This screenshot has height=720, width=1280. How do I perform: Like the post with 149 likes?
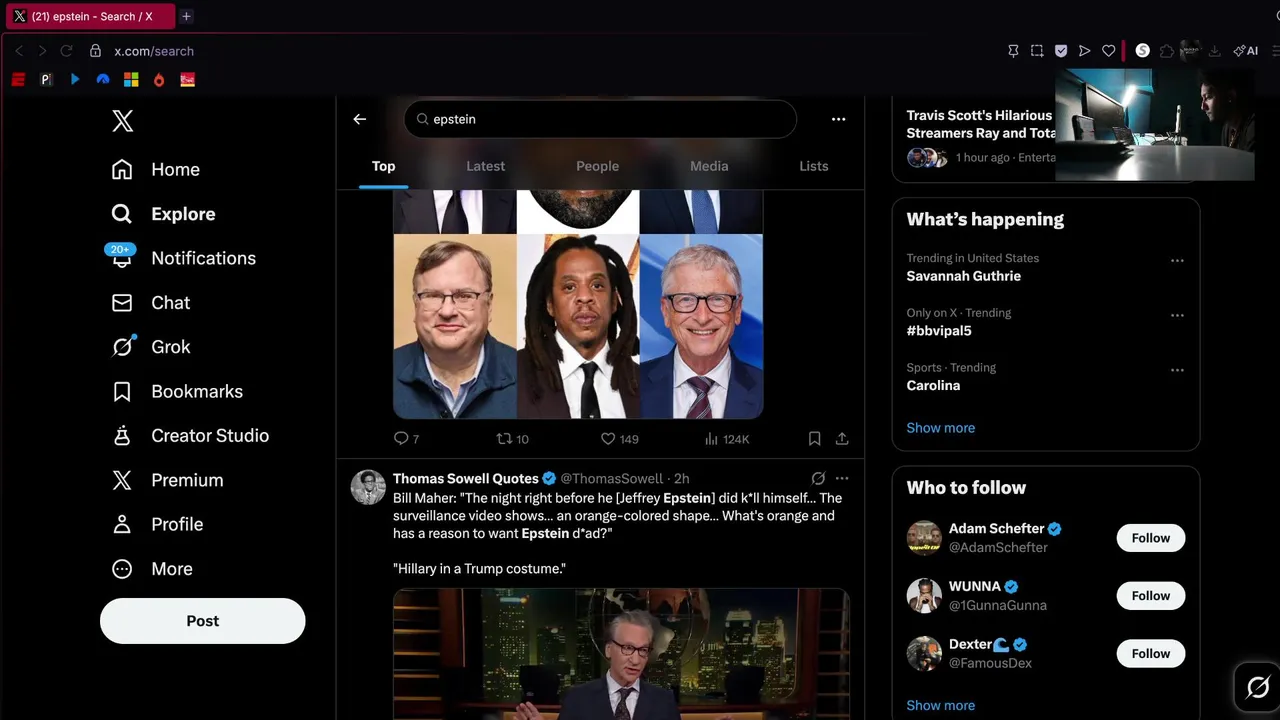(x=619, y=438)
